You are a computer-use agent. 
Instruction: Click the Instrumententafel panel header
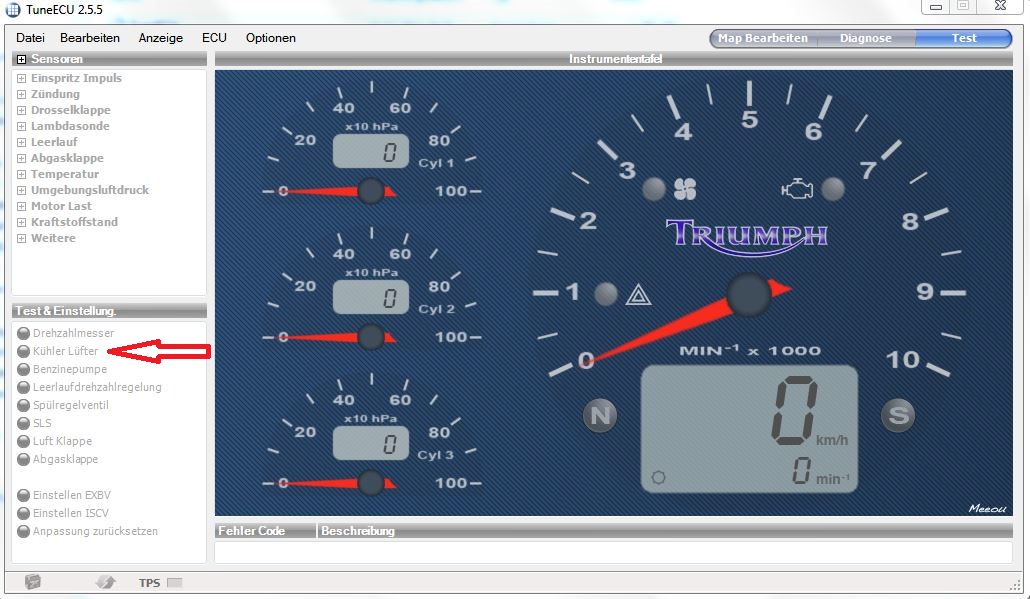tap(614, 59)
